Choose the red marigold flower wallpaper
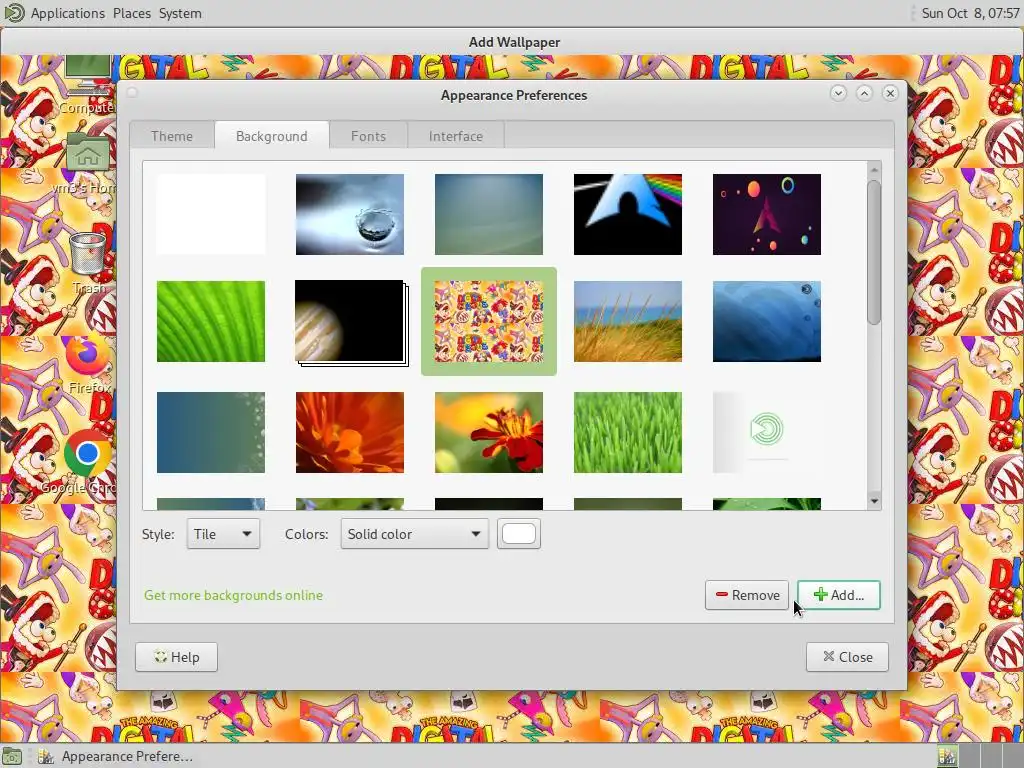1024x768 pixels. pyautogui.click(x=488, y=432)
